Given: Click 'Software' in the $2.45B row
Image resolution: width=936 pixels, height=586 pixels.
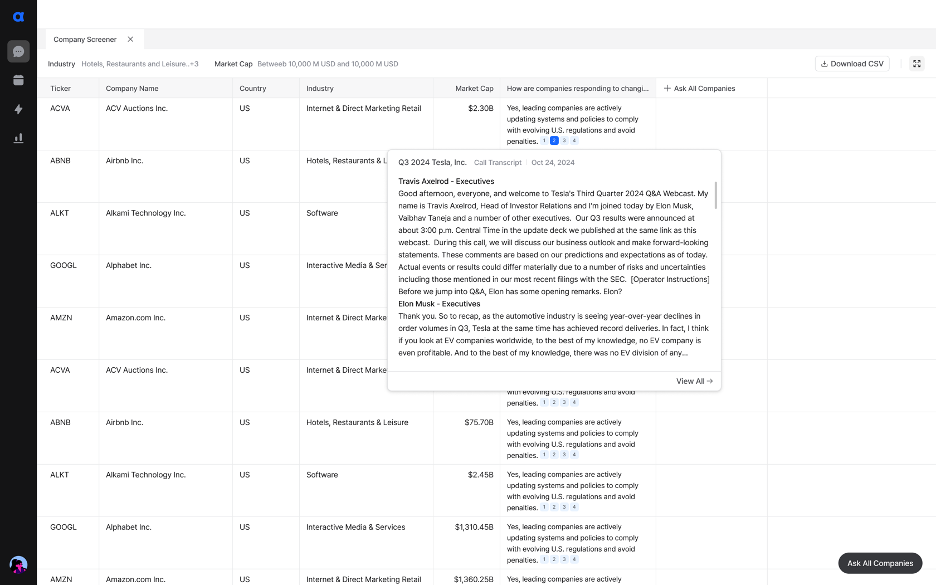Looking at the screenshot, I should point(322,475).
